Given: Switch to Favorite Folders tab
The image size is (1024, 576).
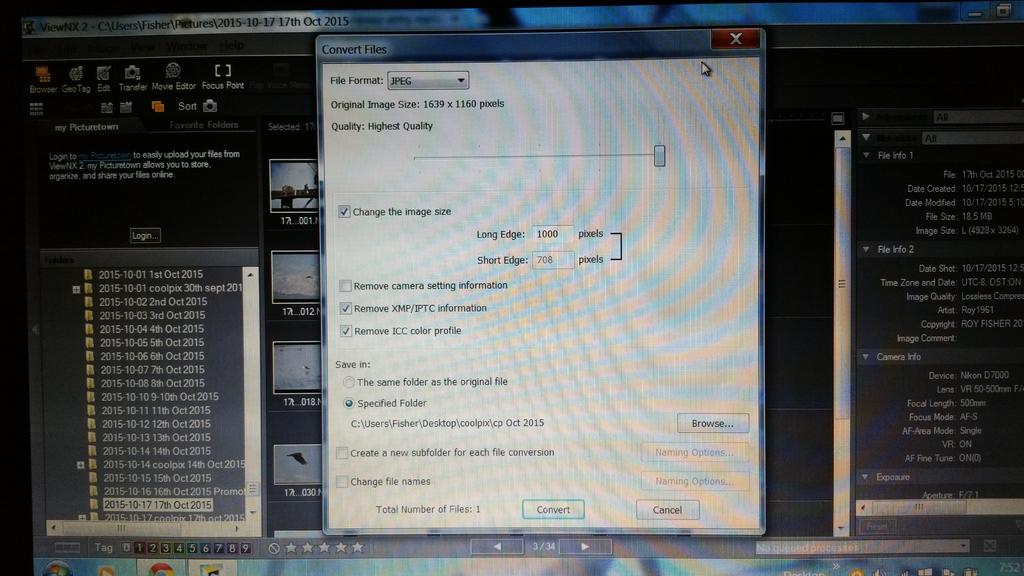Looking at the screenshot, I should pos(204,125).
